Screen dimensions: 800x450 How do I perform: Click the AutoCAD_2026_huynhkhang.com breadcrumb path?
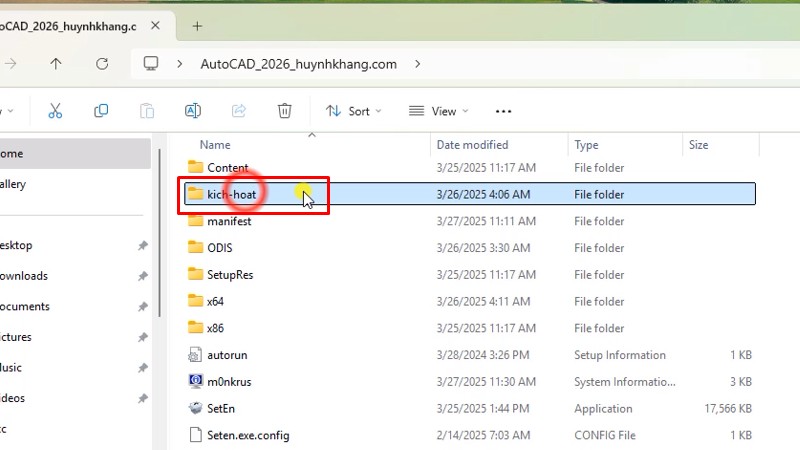pyautogui.click(x=299, y=64)
